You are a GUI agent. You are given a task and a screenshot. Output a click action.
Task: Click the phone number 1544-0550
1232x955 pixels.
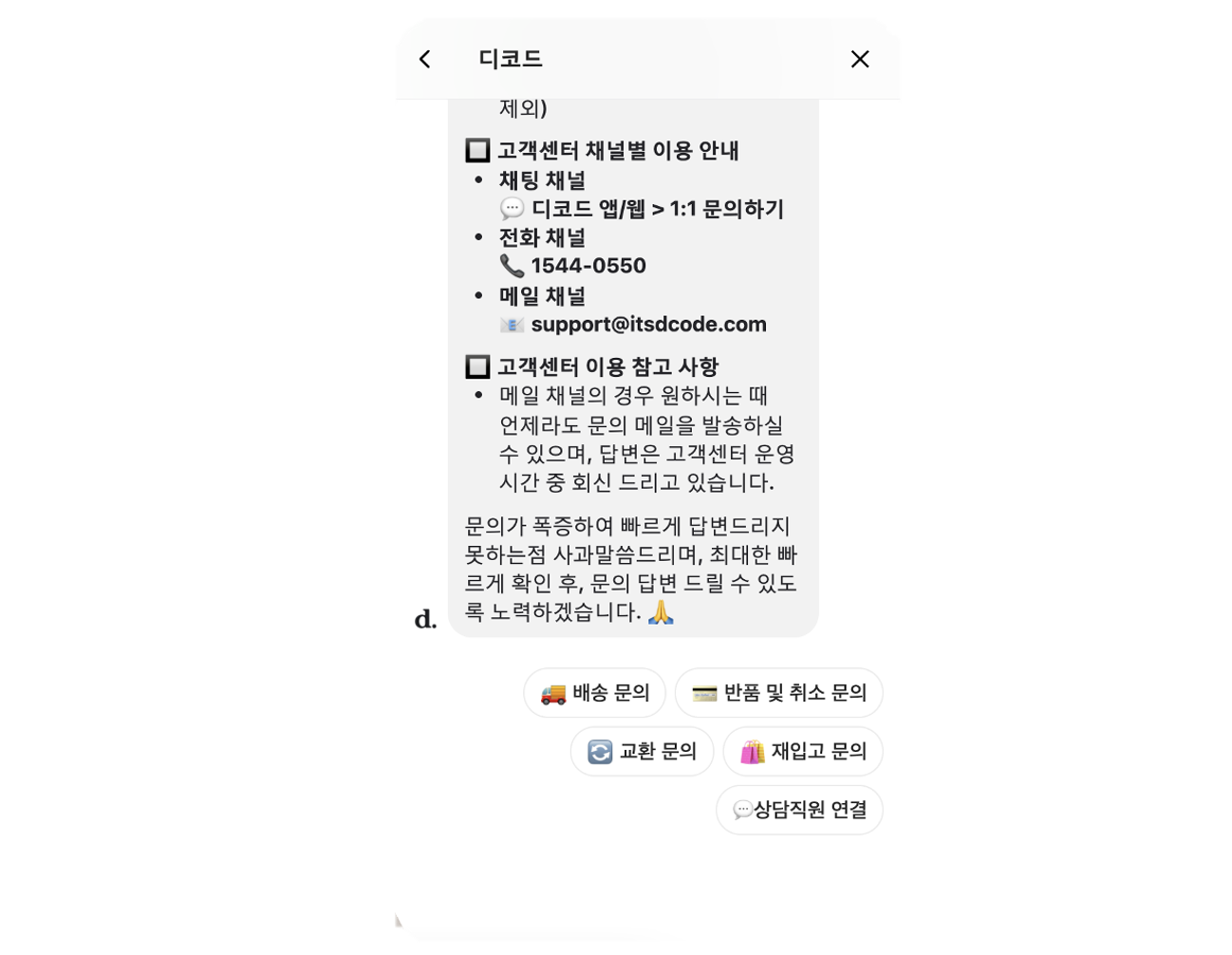pyautogui.click(x=588, y=266)
